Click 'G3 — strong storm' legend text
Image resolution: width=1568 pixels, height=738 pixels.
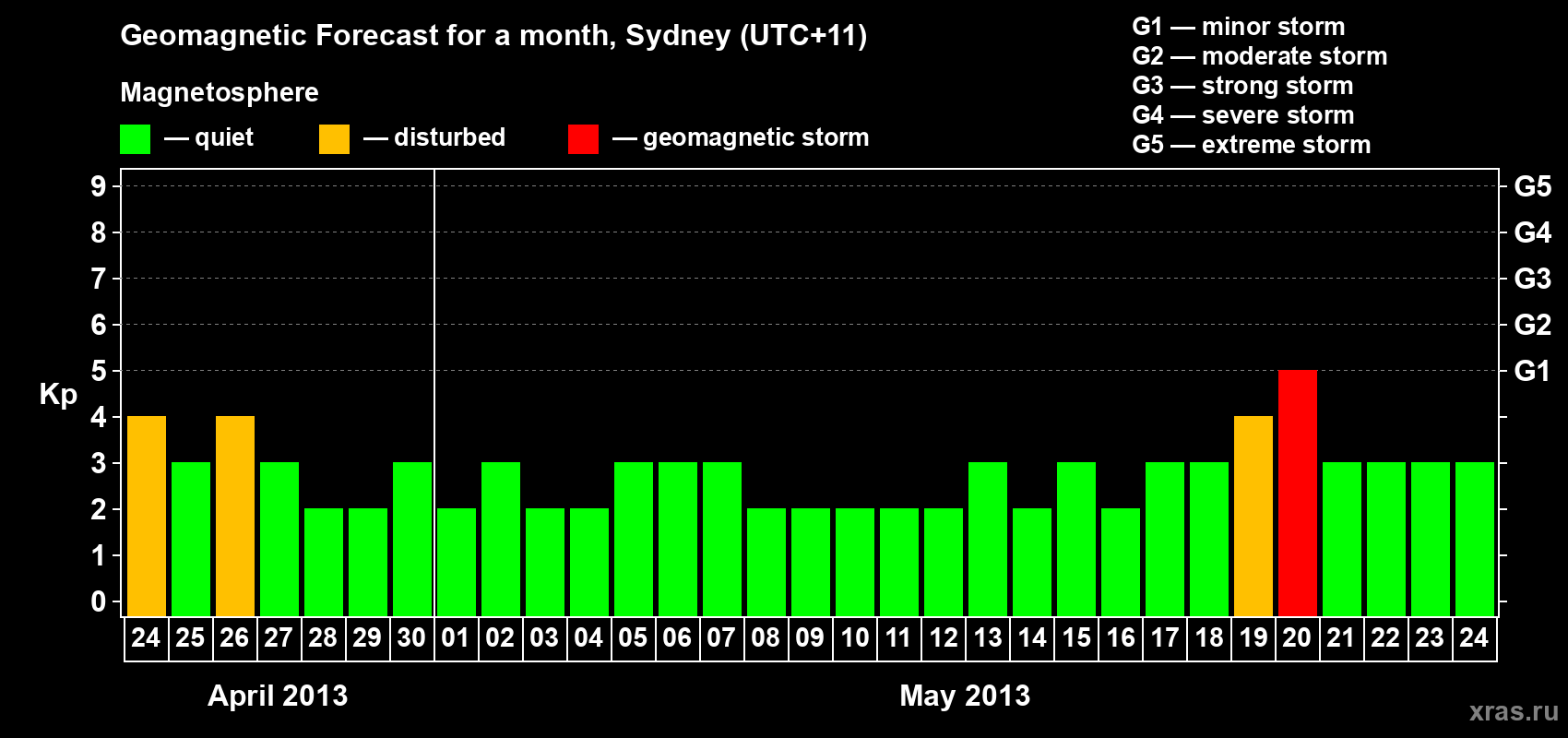[1242, 86]
